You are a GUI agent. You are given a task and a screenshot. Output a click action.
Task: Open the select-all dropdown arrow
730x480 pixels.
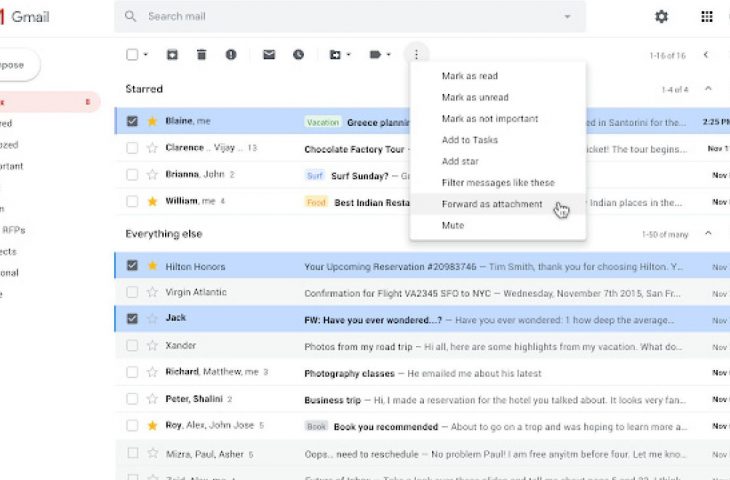(x=146, y=54)
